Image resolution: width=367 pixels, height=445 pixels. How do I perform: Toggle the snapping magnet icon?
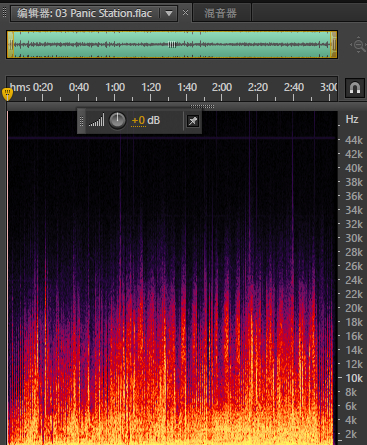[x=355, y=88]
